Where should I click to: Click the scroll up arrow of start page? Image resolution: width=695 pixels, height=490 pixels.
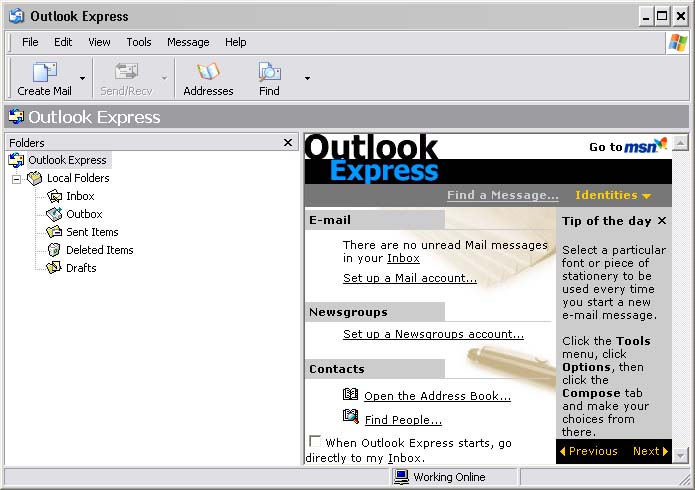680,143
